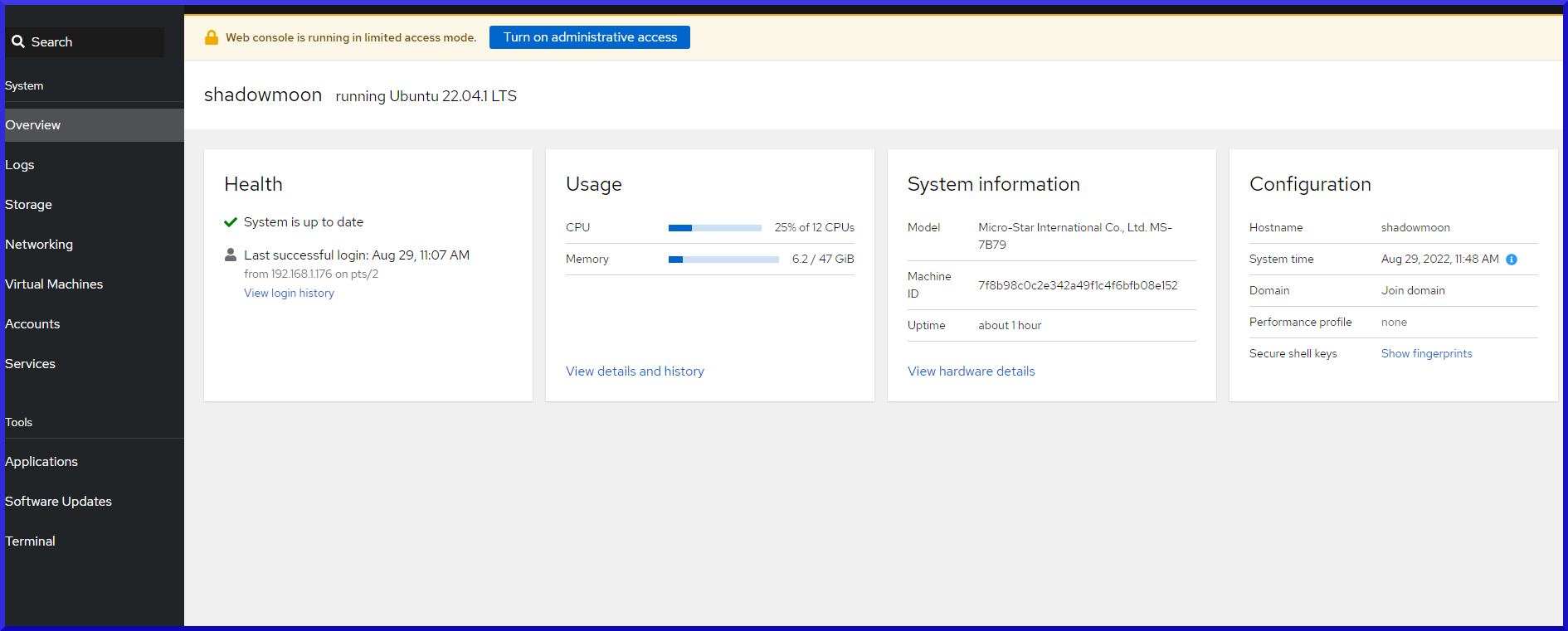Click View hardware details link

pos(971,371)
